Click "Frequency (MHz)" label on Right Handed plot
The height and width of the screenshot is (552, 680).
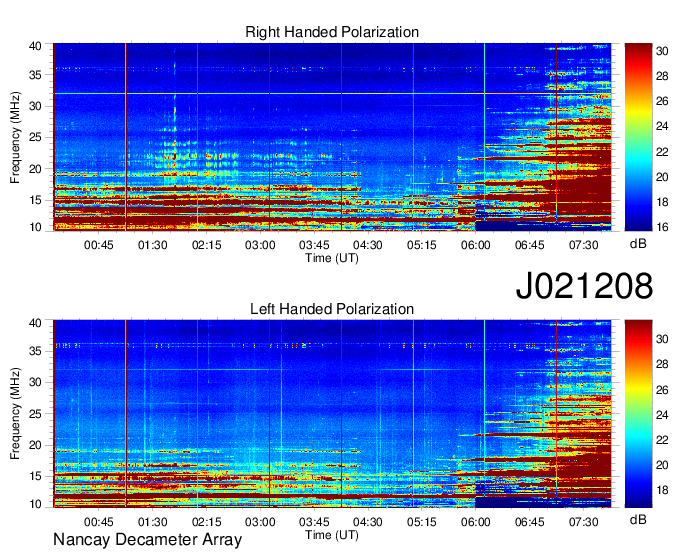(15, 137)
